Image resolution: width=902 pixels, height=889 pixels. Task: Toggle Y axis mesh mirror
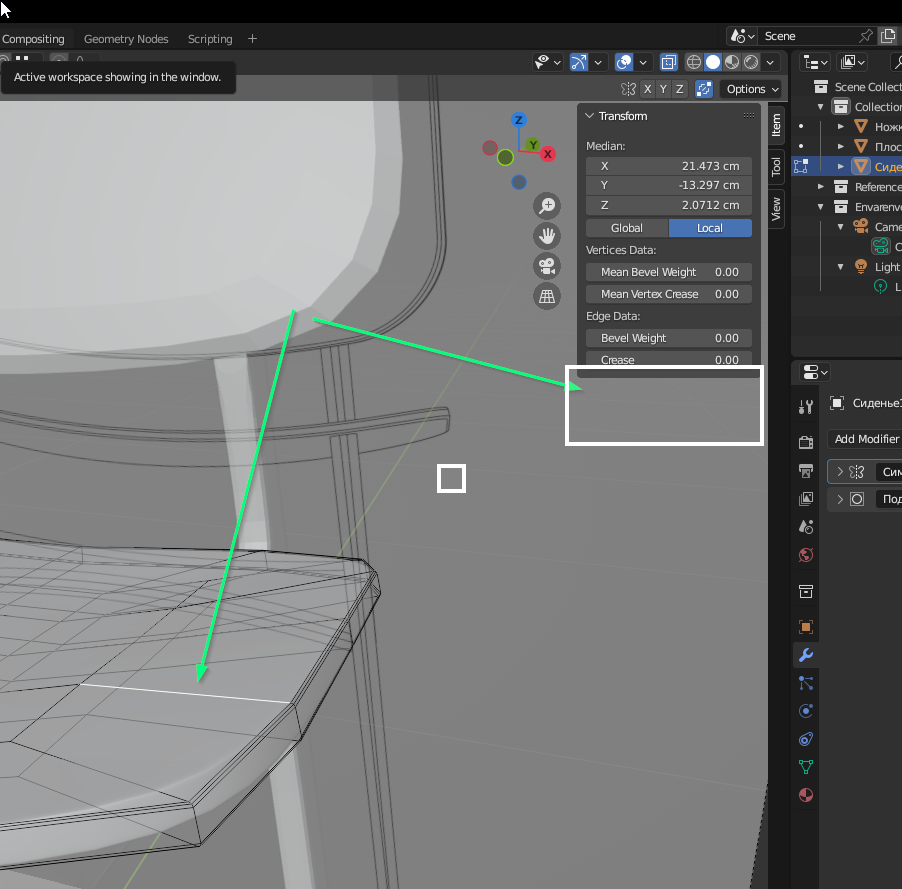pos(663,89)
